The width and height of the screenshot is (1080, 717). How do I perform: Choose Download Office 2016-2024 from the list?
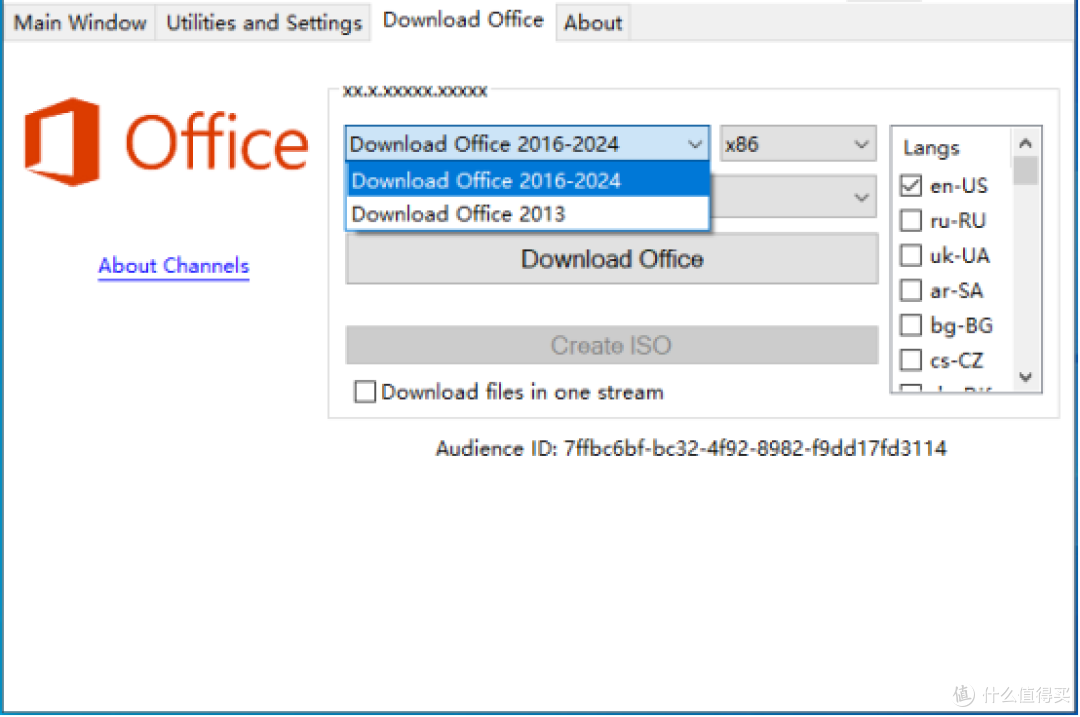click(x=528, y=180)
